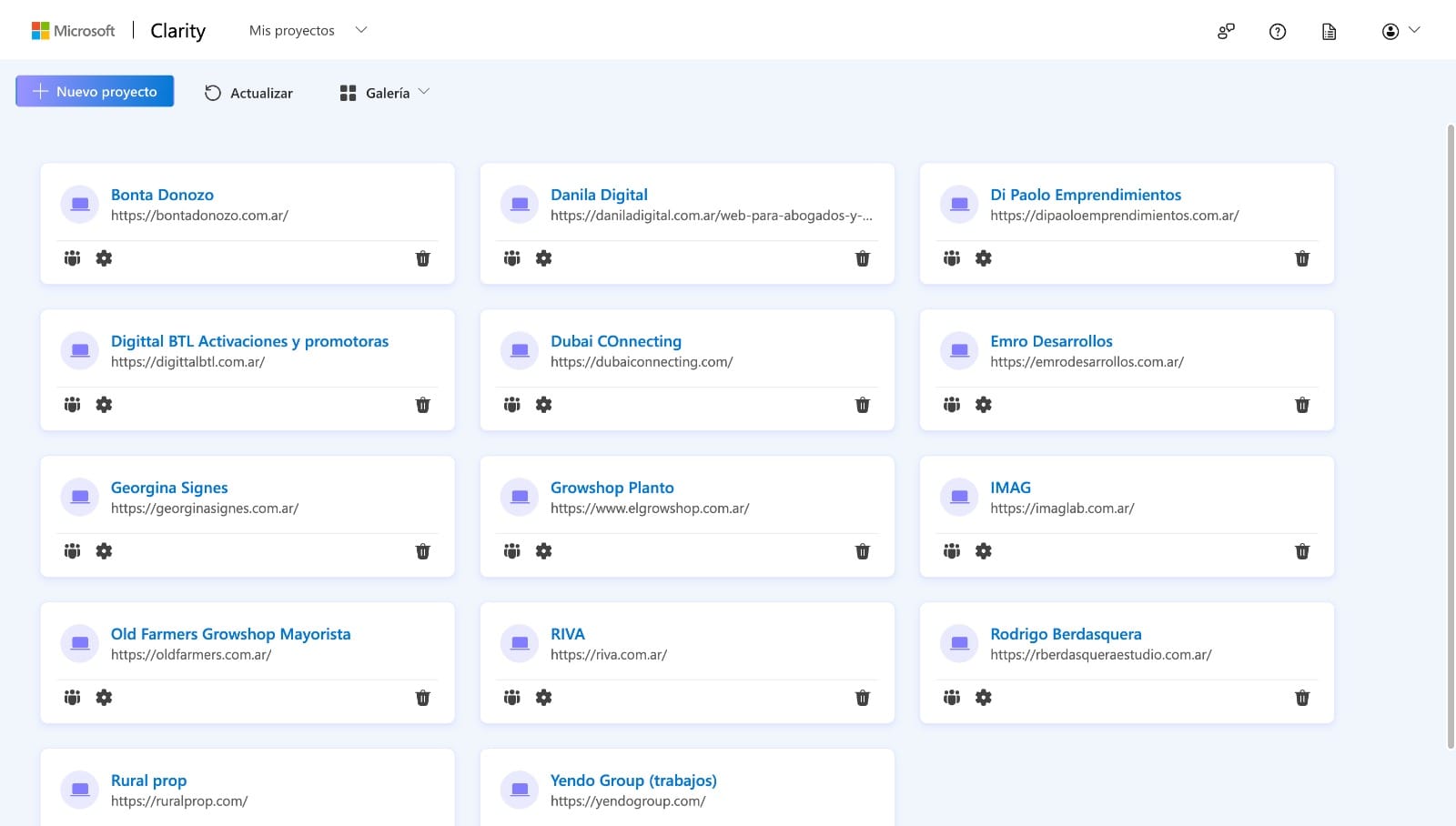Click the Help question mark icon
The image size is (1456, 826).
coord(1277,31)
